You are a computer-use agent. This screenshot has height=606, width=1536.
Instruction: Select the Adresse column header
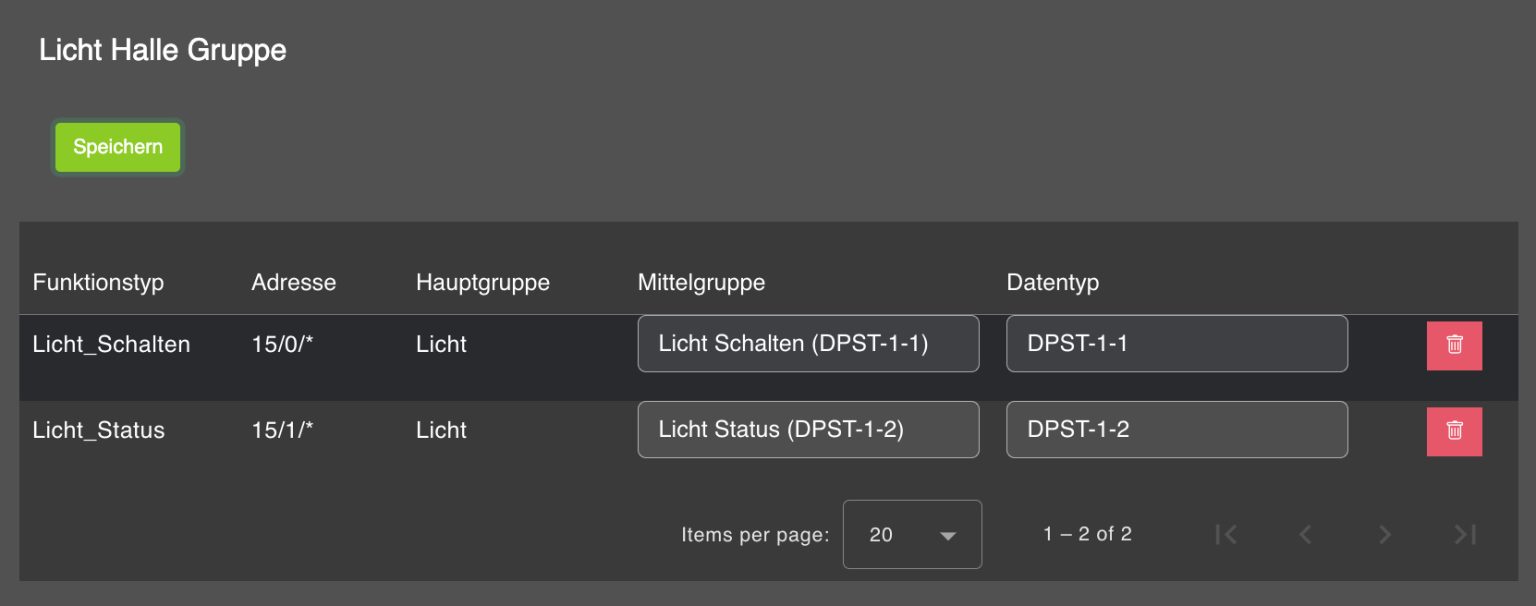[293, 282]
